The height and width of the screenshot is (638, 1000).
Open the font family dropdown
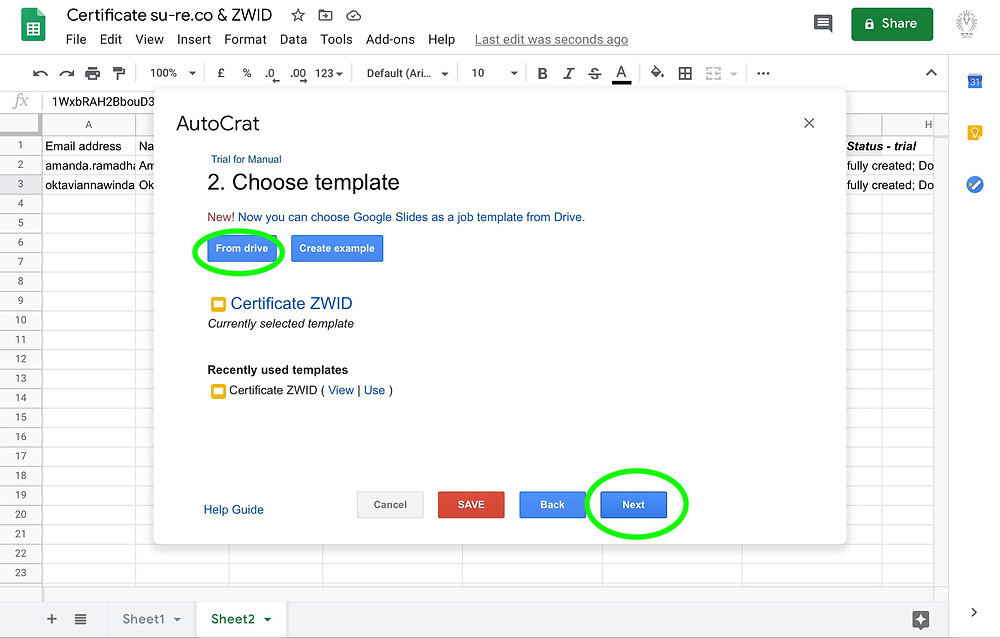(407, 73)
